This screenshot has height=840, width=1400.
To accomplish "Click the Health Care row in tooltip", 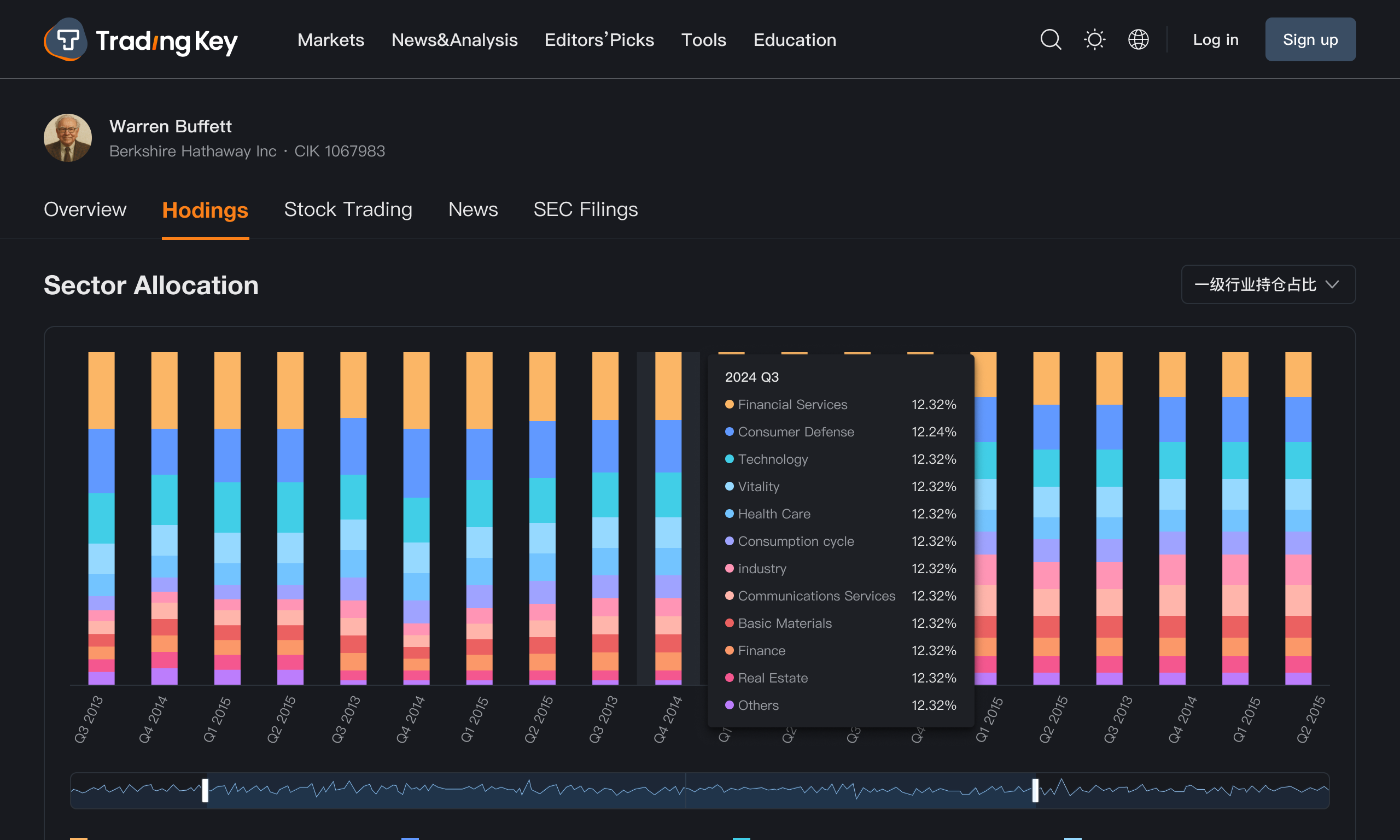I will [841, 514].
